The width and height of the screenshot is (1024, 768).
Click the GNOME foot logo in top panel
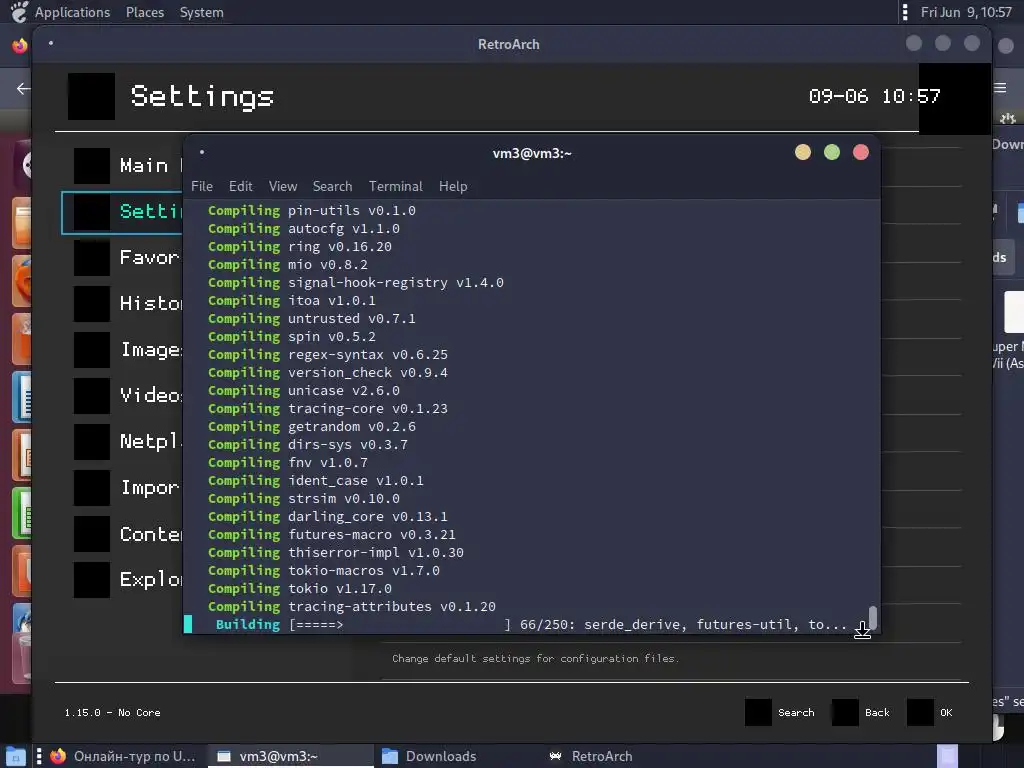coord(20,12)
